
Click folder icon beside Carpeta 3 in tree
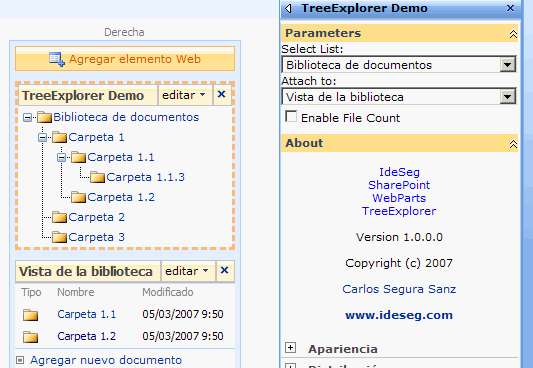(59, 237)
